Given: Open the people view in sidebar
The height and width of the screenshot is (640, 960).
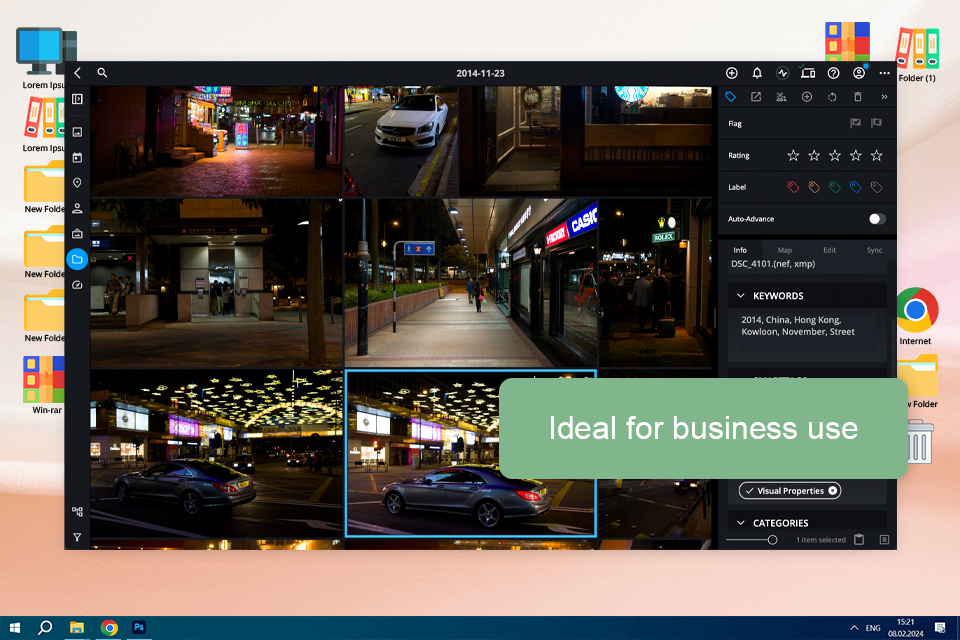Looking at the screenshot, I should point(77,208).
